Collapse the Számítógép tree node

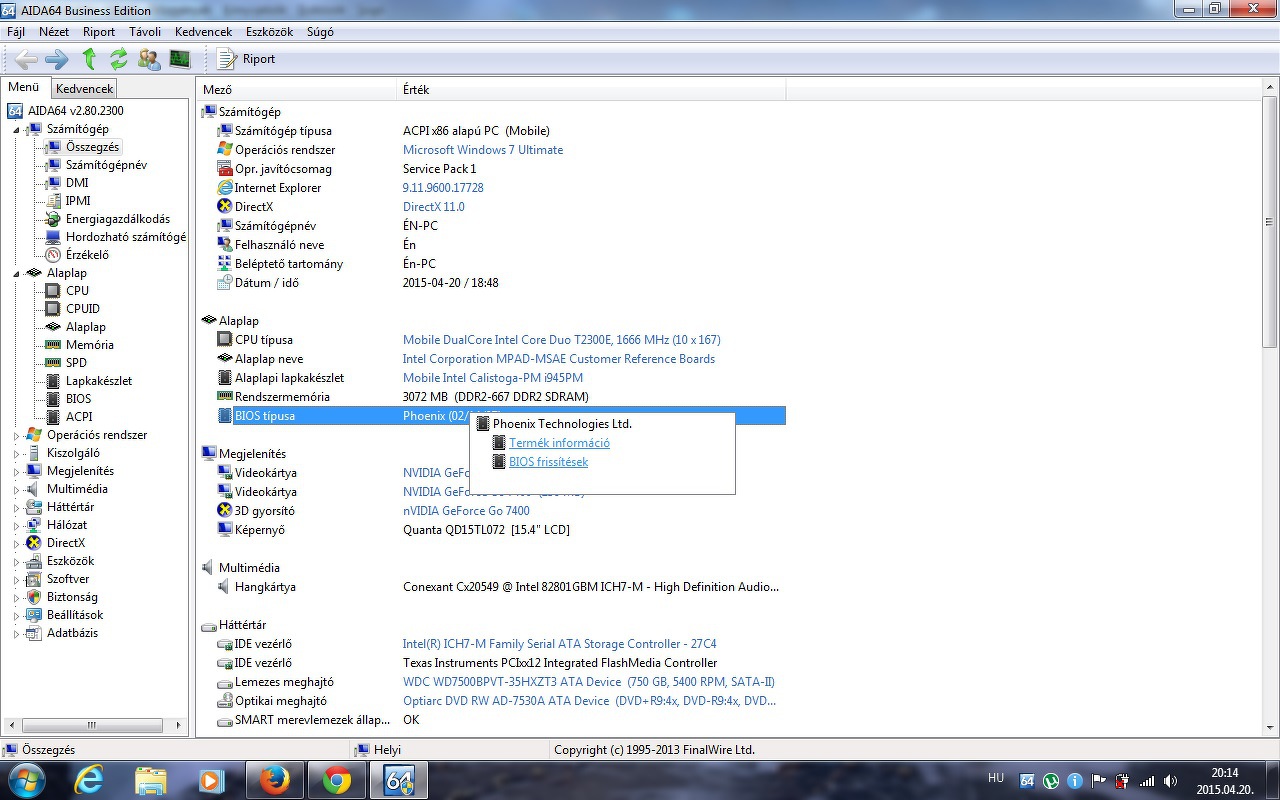point(16,129)
